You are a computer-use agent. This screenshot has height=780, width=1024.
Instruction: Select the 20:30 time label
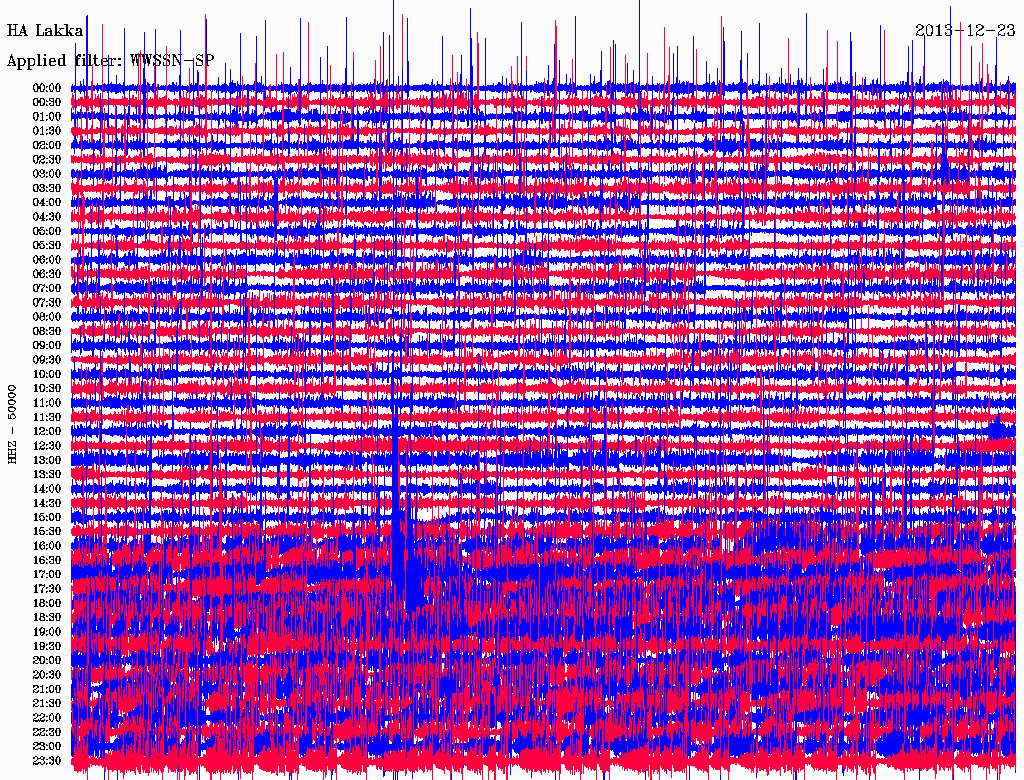pos(47,674)
